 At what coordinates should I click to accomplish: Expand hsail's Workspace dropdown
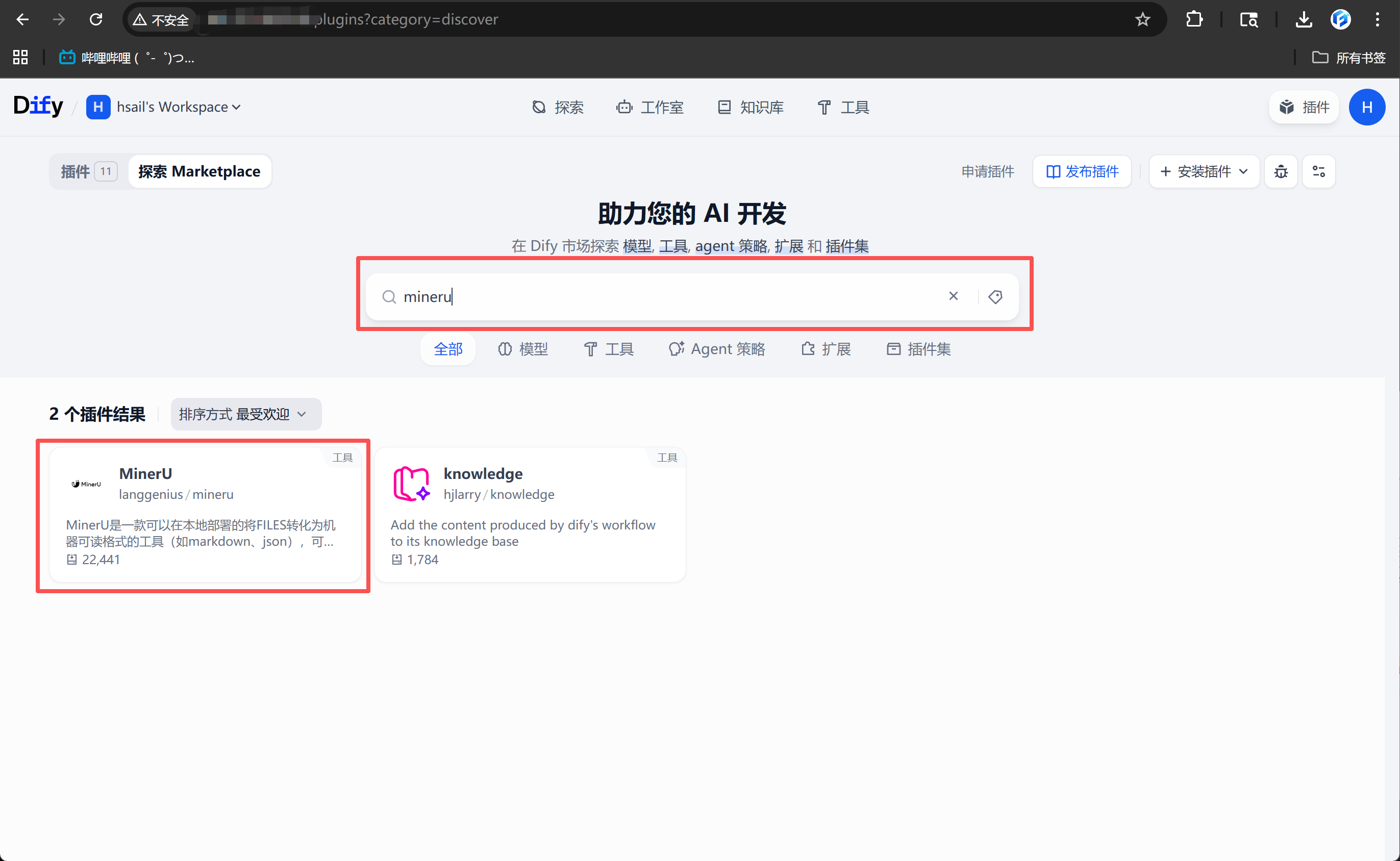pyautogui.click(x=164, y=107)
